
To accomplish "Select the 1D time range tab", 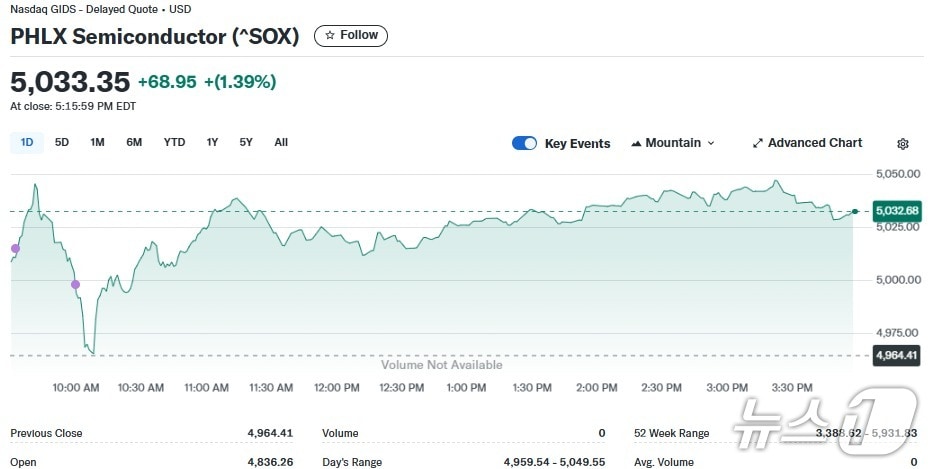I will pos(27,142).
